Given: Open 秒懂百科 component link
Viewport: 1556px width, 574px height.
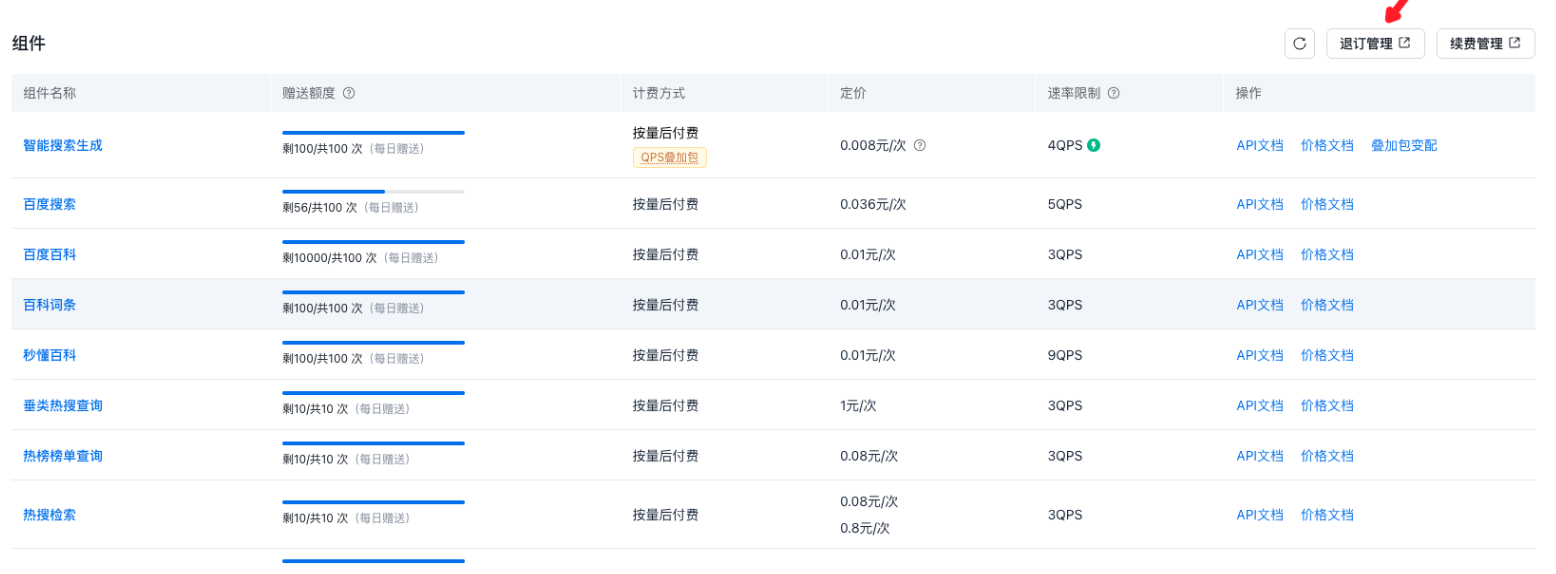Looking at the screenshot, I should click(50, 355).
